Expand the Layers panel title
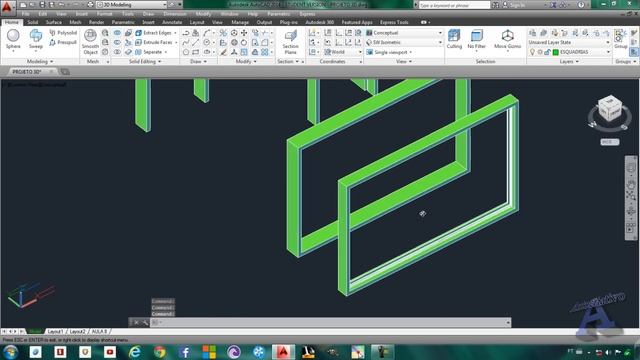Image resolution: width=640 pixels, height=360 pixels. 569,62
